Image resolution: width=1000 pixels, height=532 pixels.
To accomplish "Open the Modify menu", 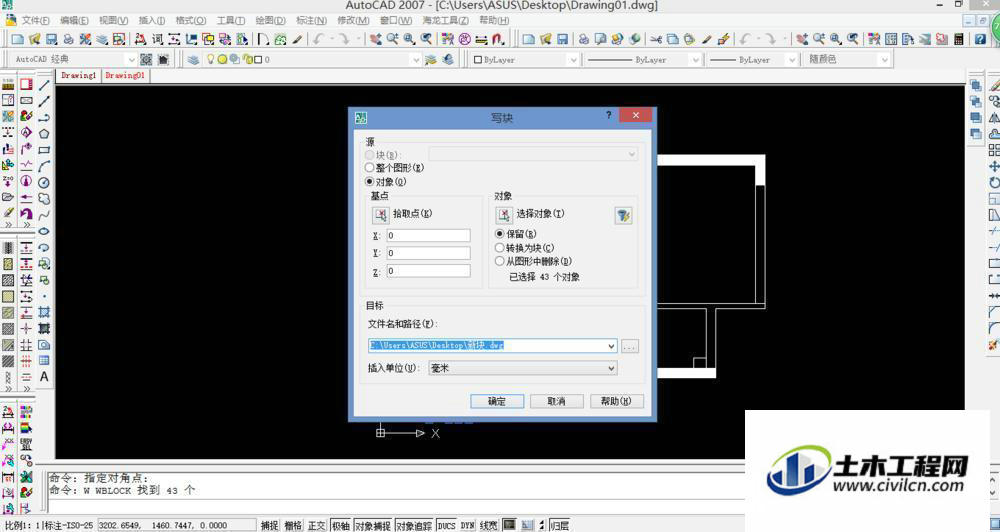I will pos(352,20).
